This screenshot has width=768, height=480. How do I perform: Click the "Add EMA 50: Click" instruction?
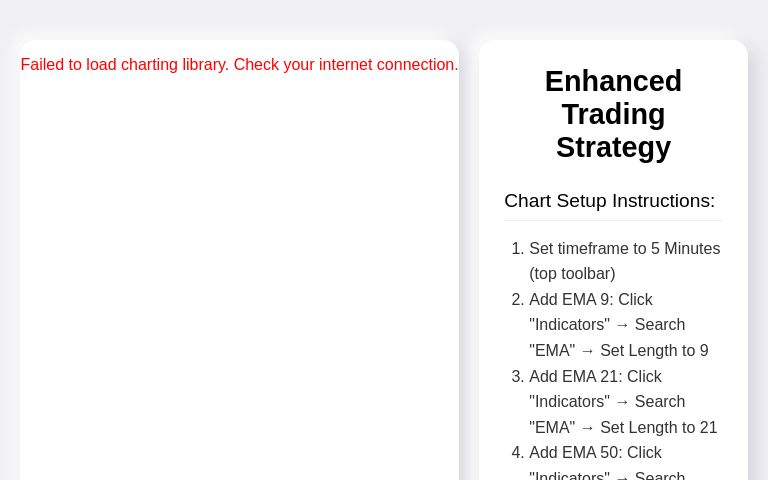[x=595, y=453]
